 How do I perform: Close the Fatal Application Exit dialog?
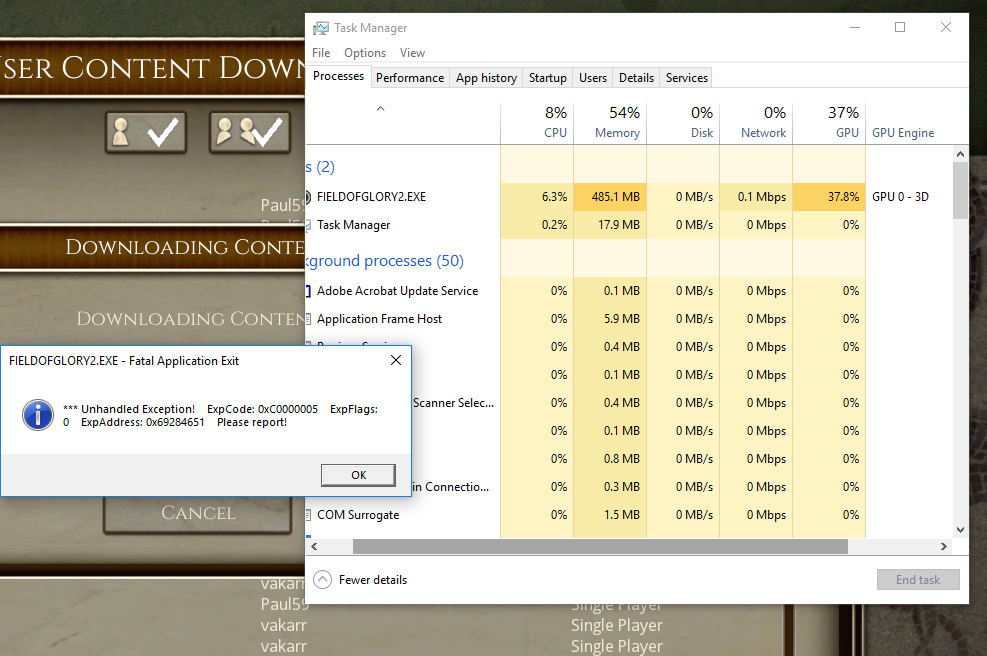coord(395,360)
